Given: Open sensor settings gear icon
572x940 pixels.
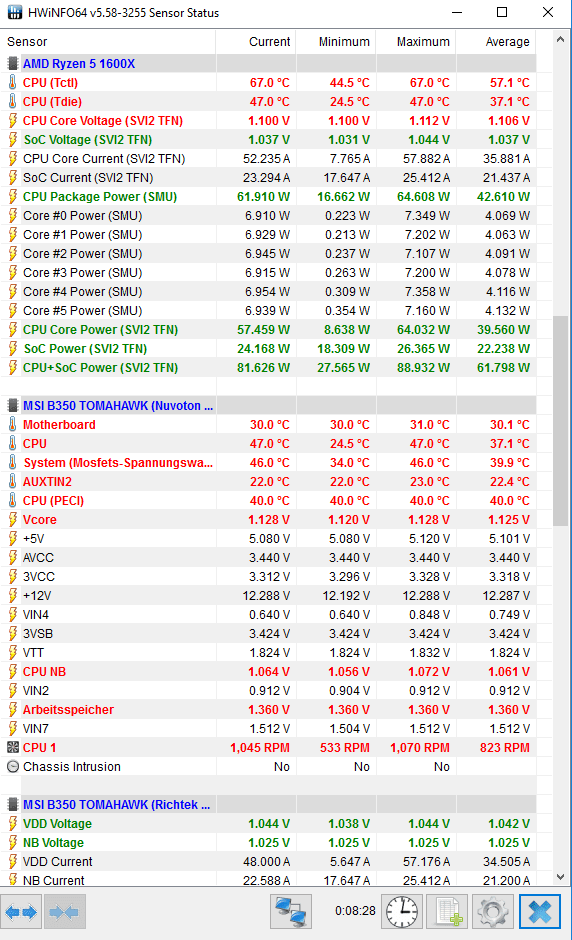Looking at the screenshot, I should 493,912.
